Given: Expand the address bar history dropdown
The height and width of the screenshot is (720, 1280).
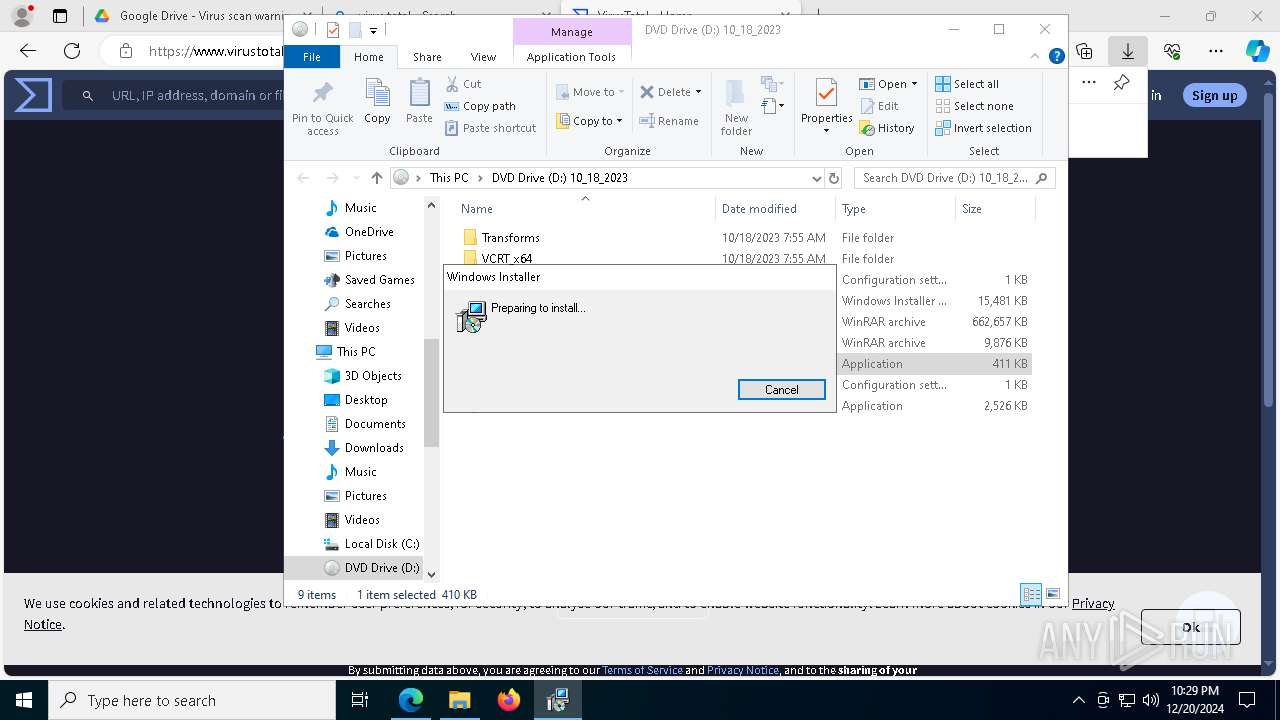Looking at the screenshot, I should [x=817, y=178].
